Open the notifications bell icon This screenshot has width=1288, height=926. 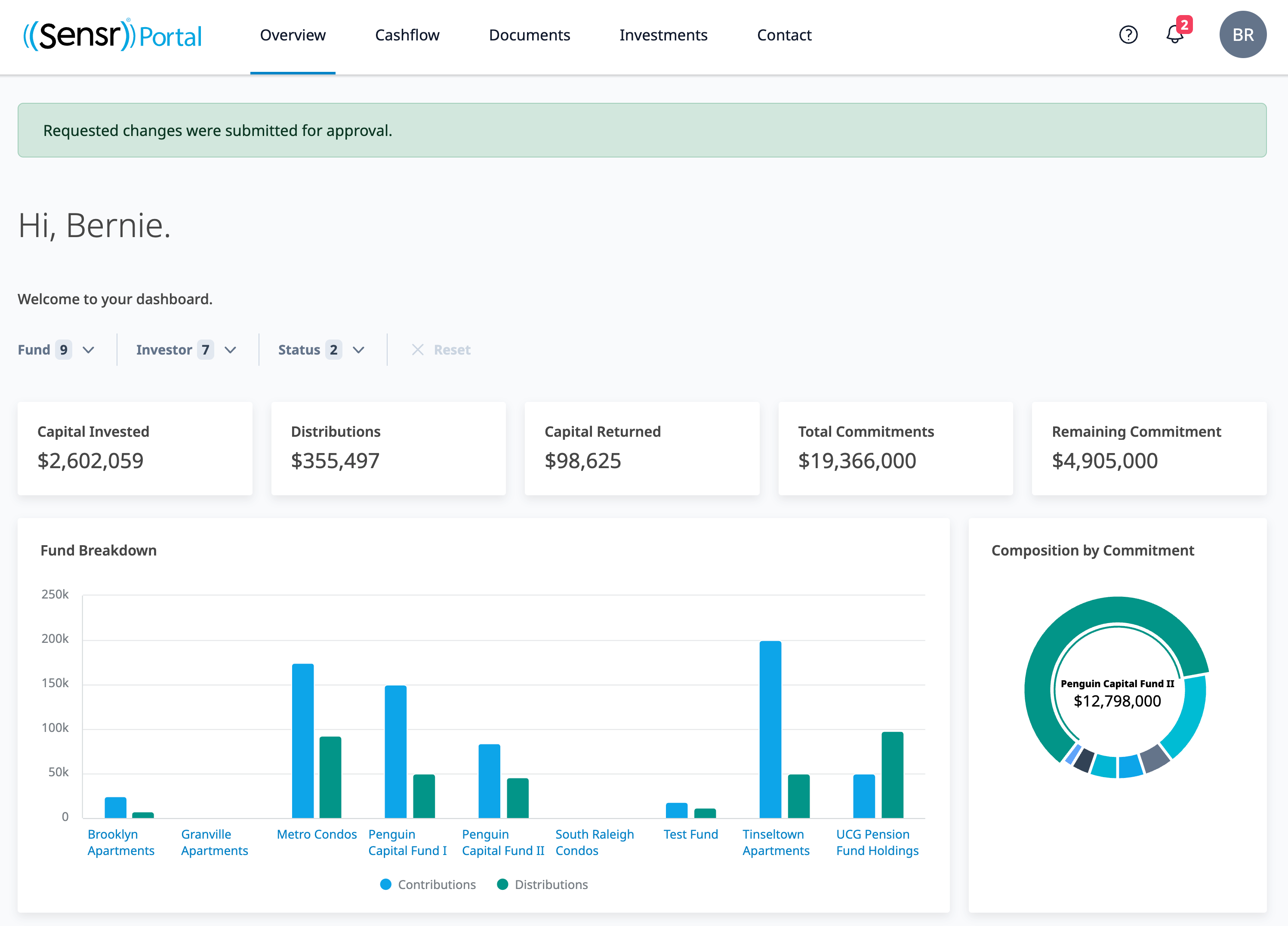[1174, 35]
